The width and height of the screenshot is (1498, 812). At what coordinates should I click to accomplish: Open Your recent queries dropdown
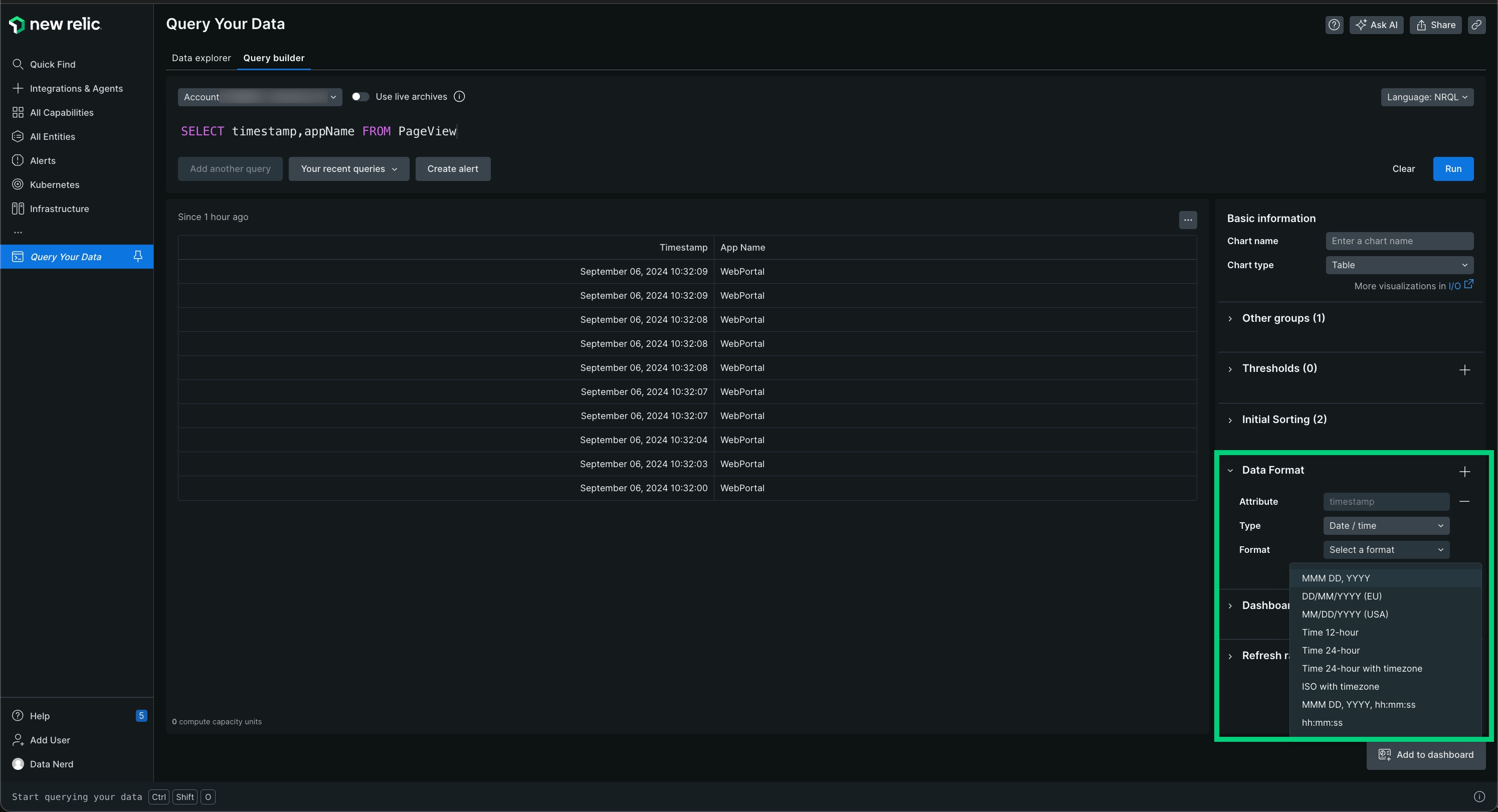click(x=349, y=169)
